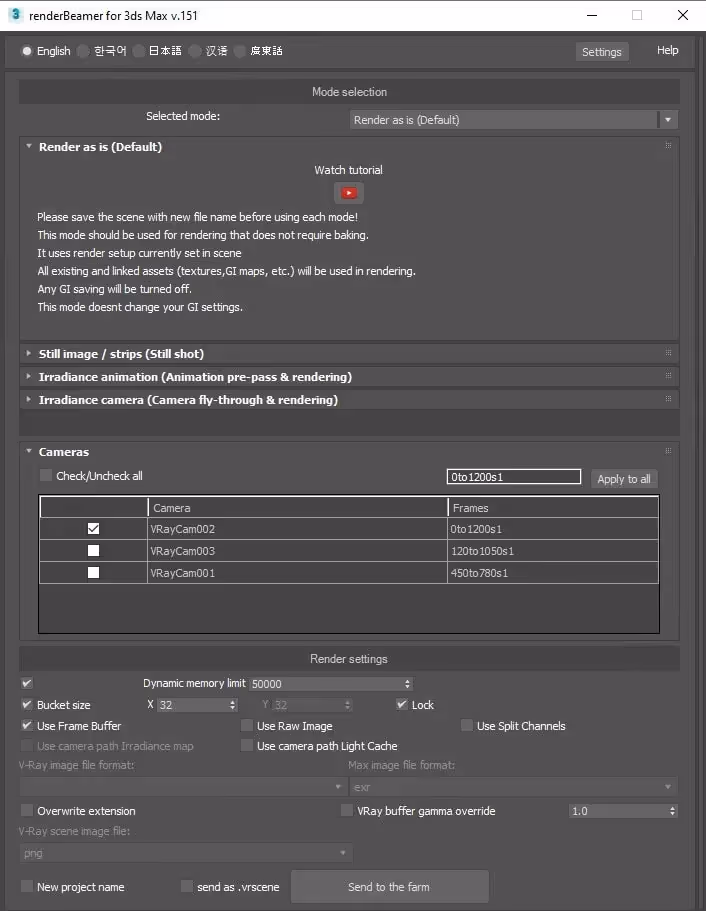Disable Use Frame Buffer checkbox
This screenshot has width=706, height=911.
tap(27, 725)
